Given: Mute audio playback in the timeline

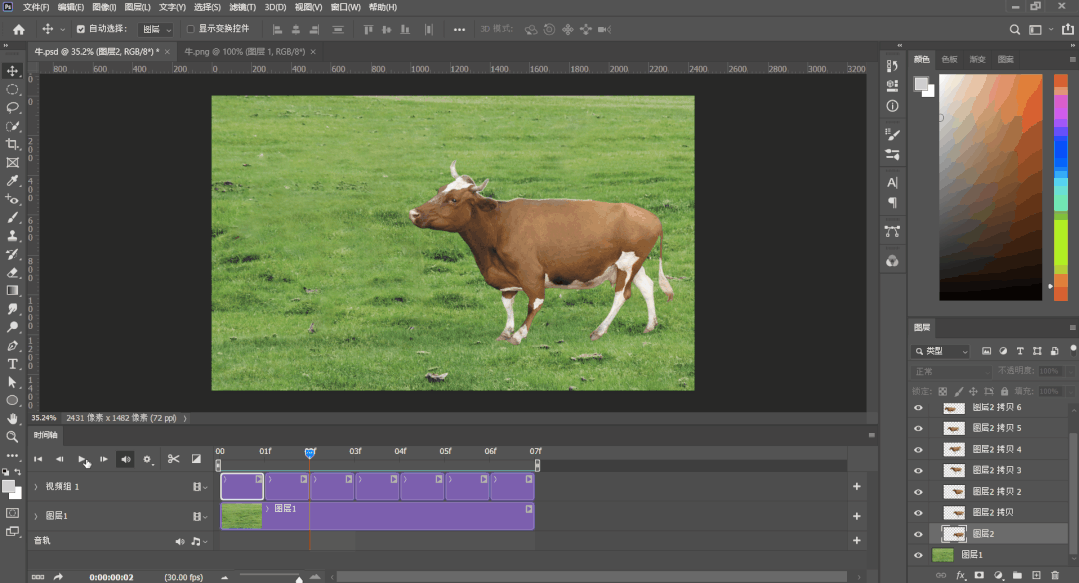Looking at the screenshot, I should click(125, 459).
